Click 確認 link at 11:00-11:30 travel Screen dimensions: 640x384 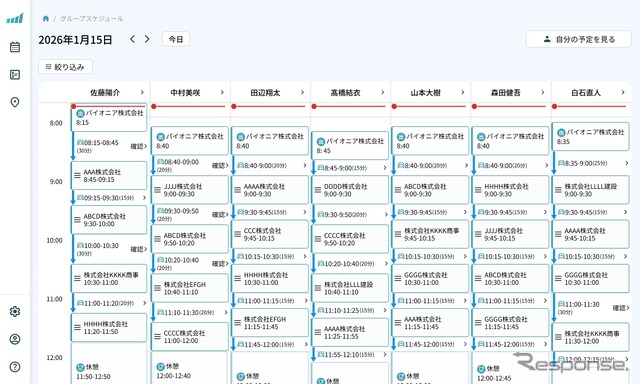click(x=621, y=308)
